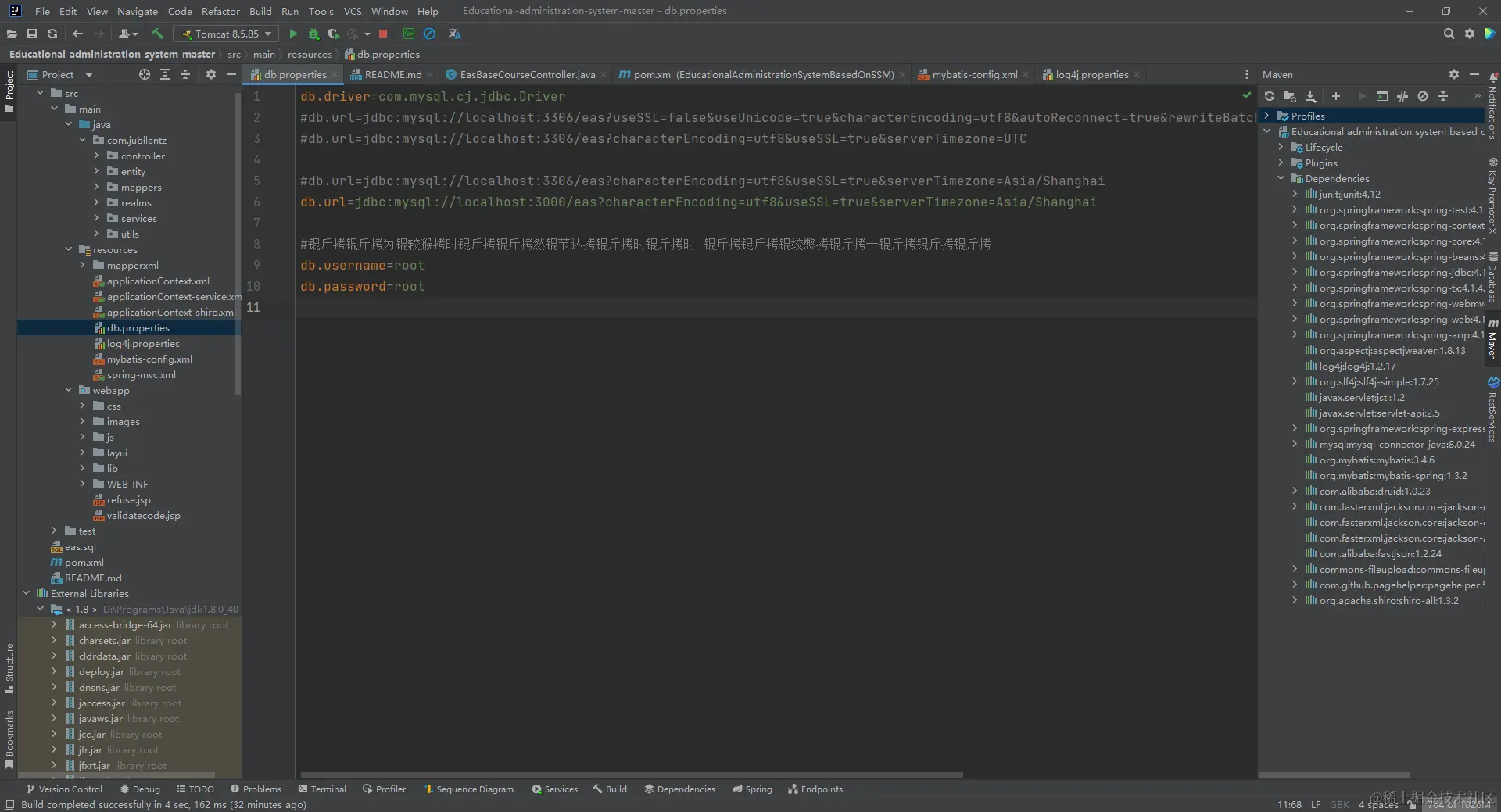Open the Endpoints tool window
Screen dimensions: 1501x812
815,789
